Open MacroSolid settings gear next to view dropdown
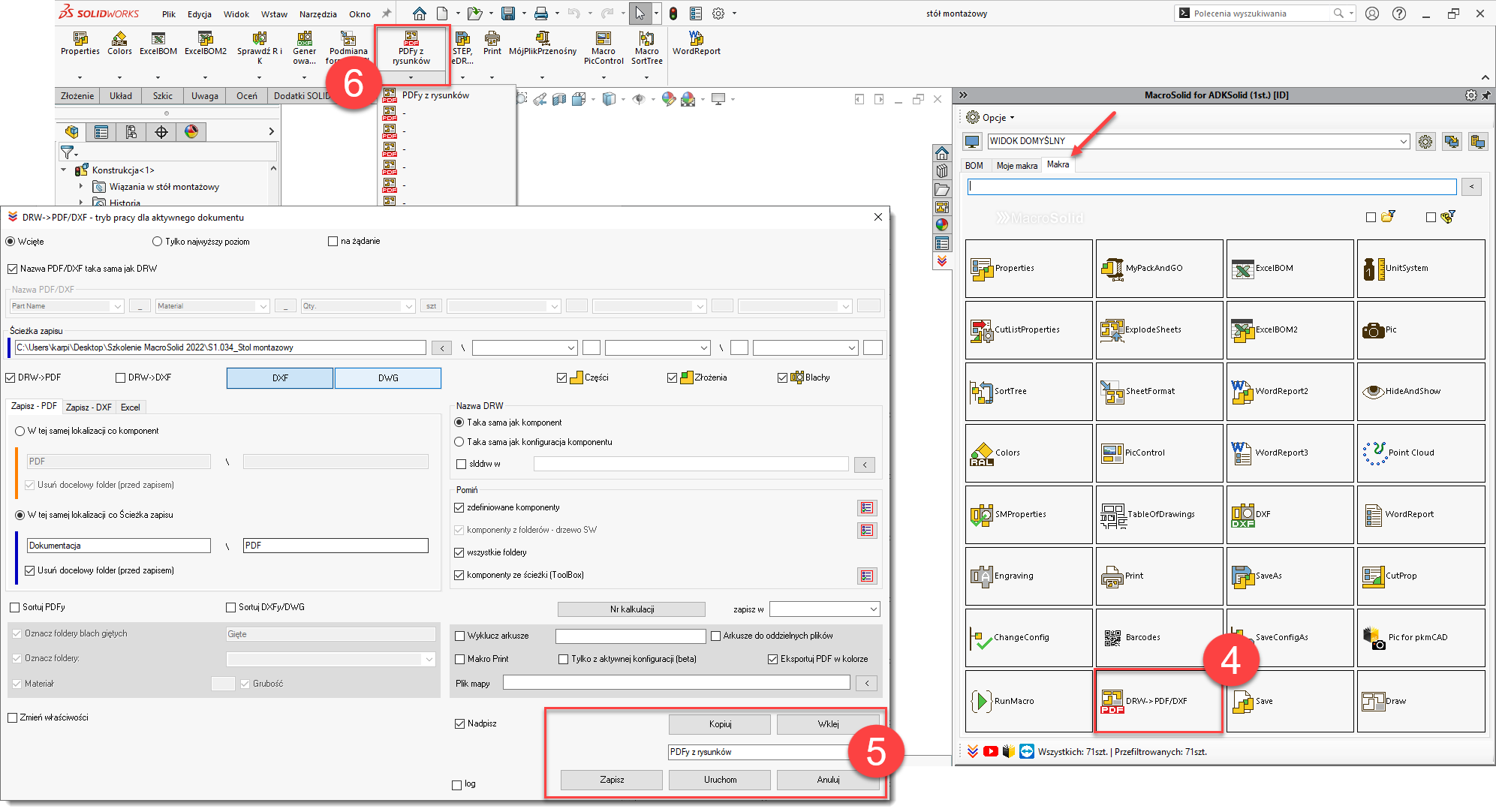The width and height of the screenshot is (1496, 812). click(1425, 141)
